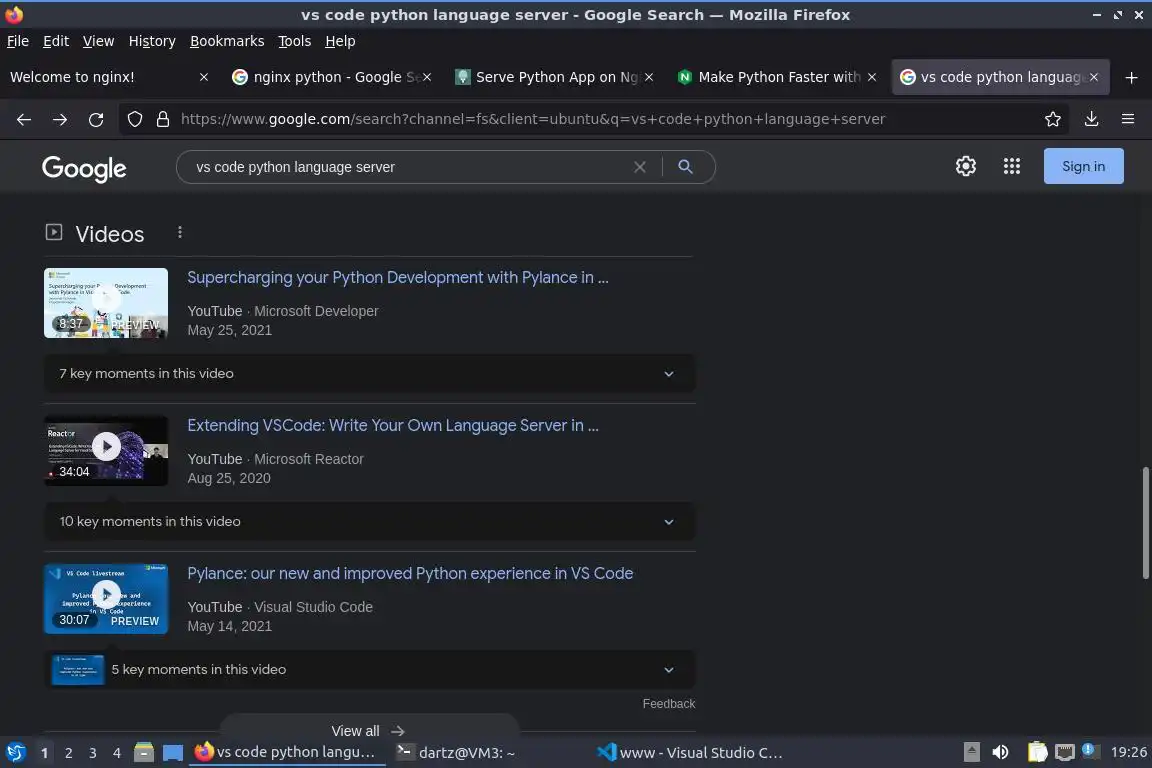Go to the Google logo homepage

(84, 168)
